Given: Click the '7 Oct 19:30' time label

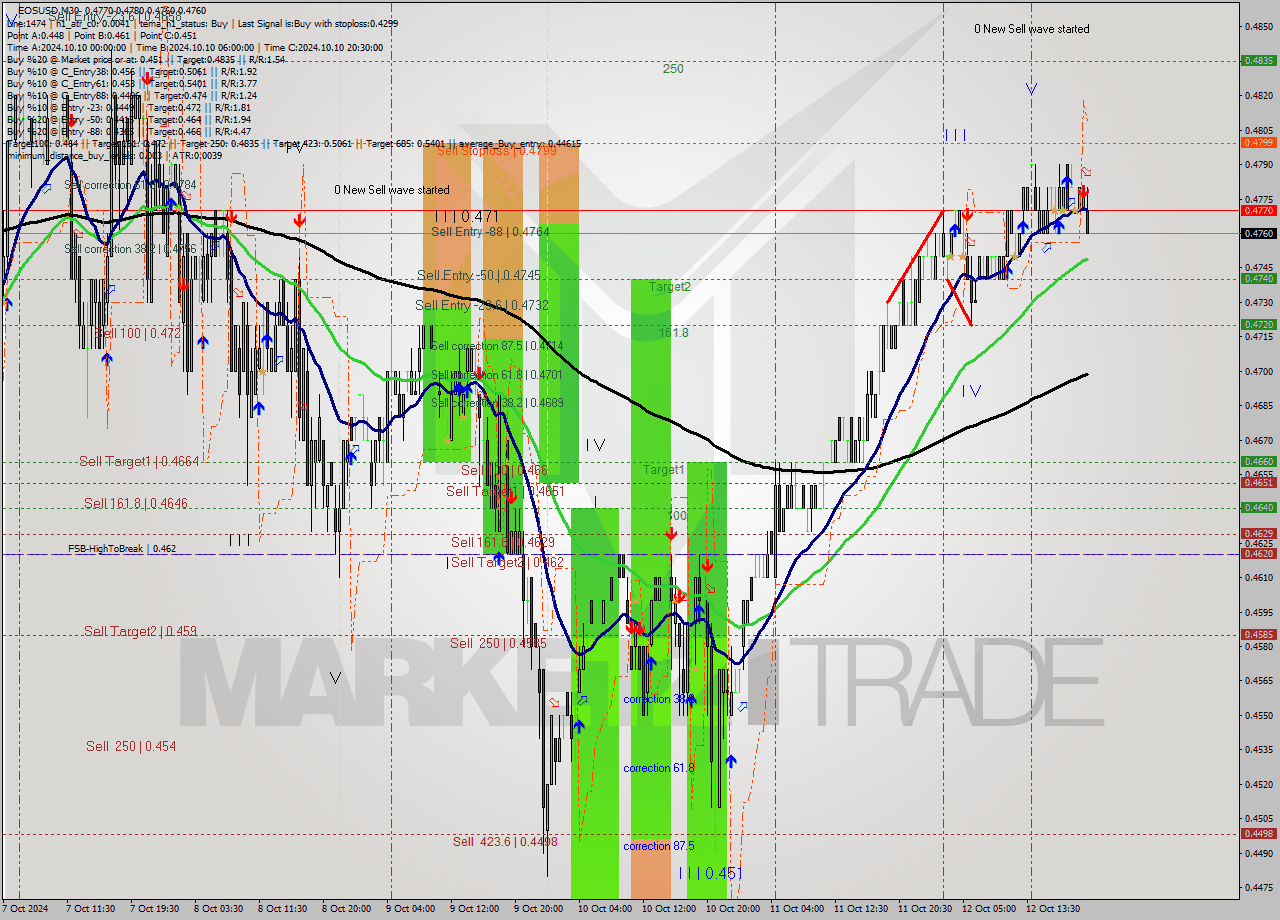Looking at the screenshot, I should (x=155, y=909).
